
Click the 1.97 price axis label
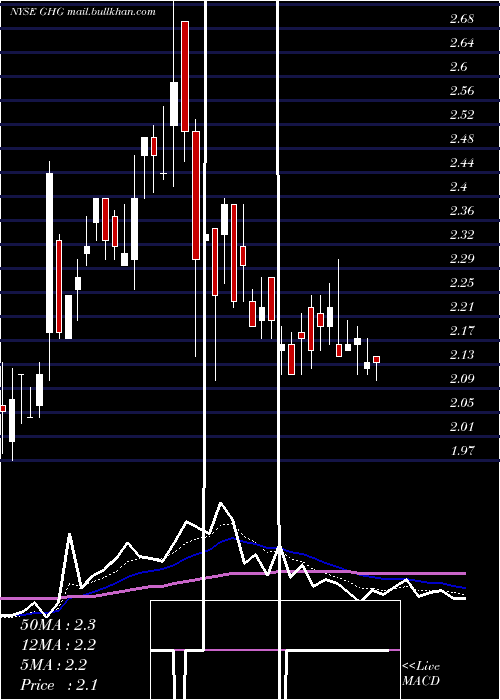pos(462,450)
